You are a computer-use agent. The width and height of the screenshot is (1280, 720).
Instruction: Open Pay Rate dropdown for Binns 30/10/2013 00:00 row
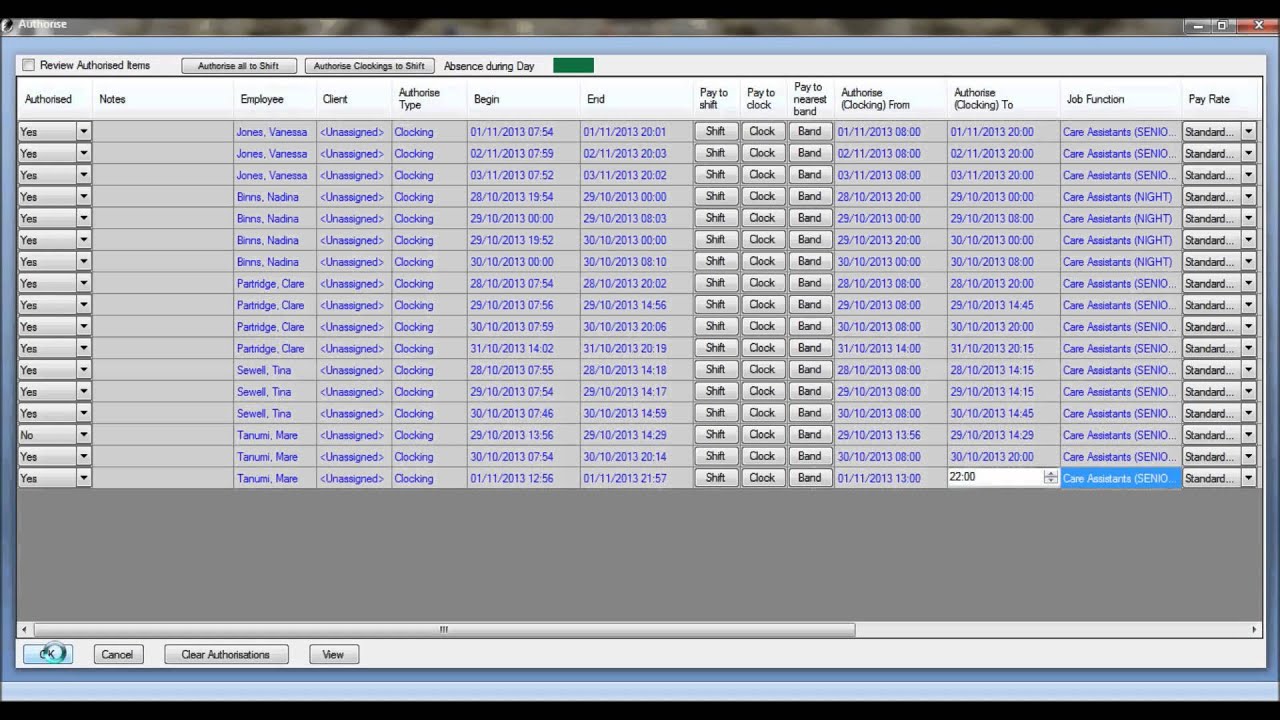(1248, 261)
